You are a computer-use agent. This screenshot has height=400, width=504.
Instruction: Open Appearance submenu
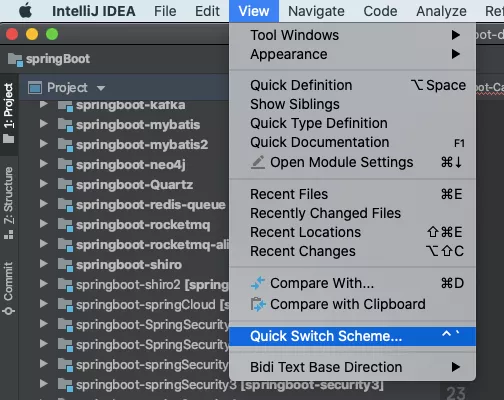352,54
